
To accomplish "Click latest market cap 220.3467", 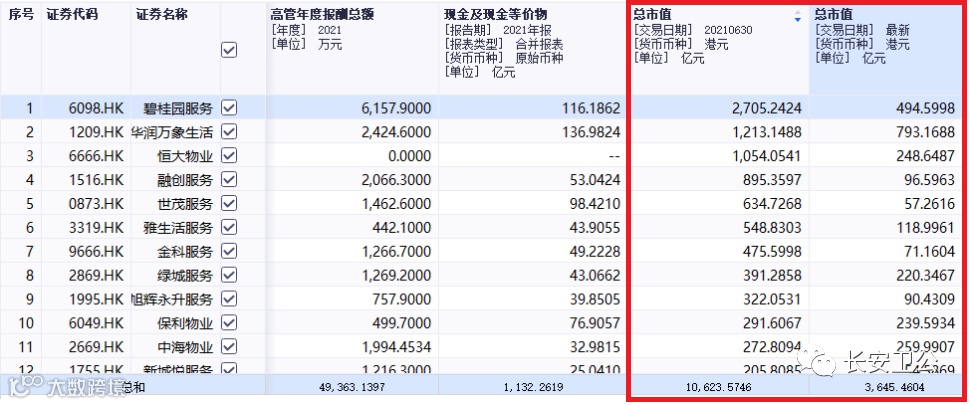I will [924, 276].
